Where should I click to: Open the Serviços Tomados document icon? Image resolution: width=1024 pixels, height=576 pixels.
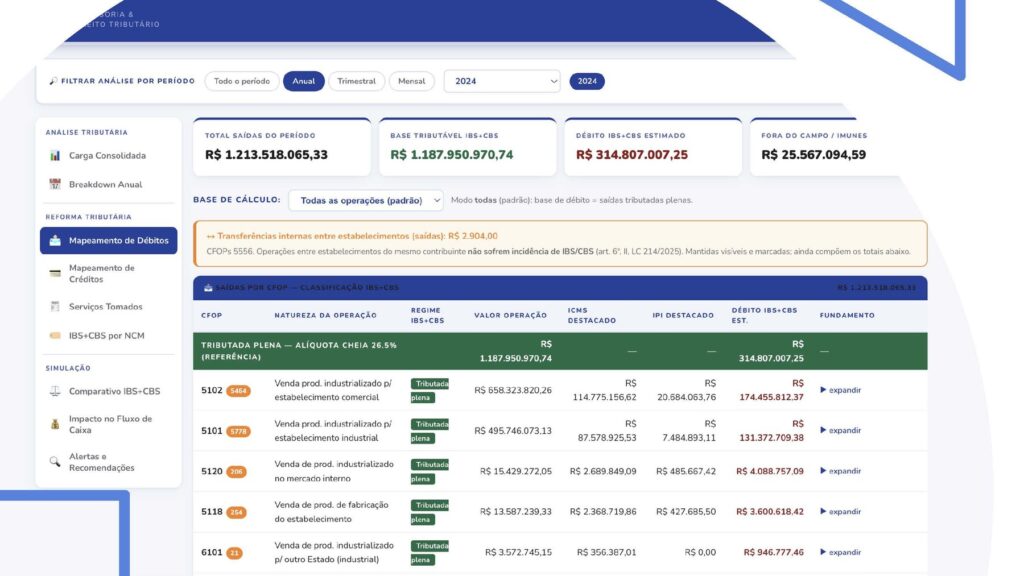click(x=55, y=306)
